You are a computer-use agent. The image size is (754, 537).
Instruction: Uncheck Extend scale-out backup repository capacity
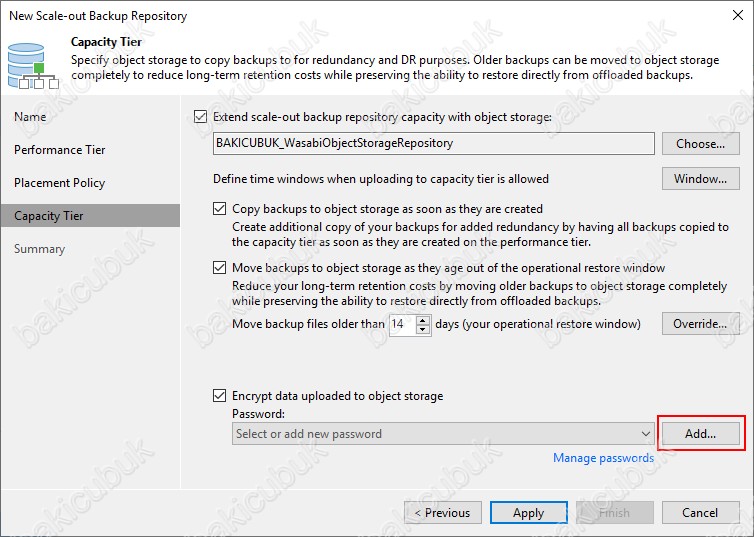201,117
